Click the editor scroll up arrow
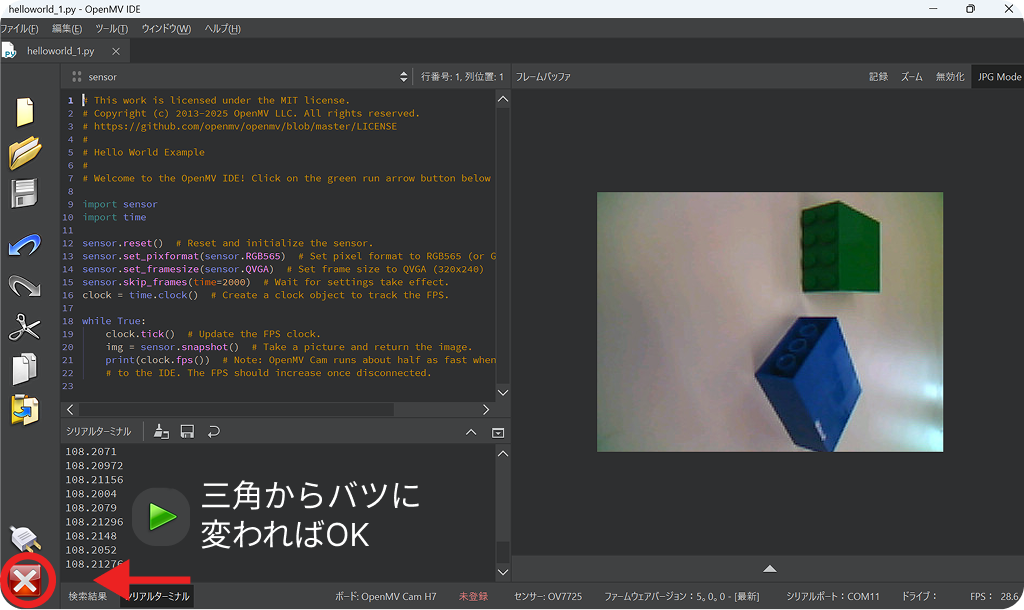 503,99
